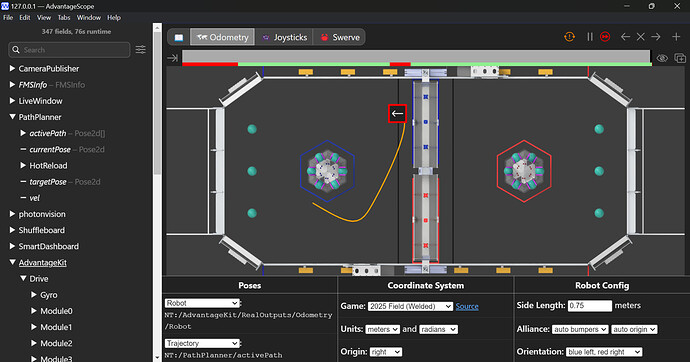Toggle timeline visibility eye icon

click(x=662, y=58)
